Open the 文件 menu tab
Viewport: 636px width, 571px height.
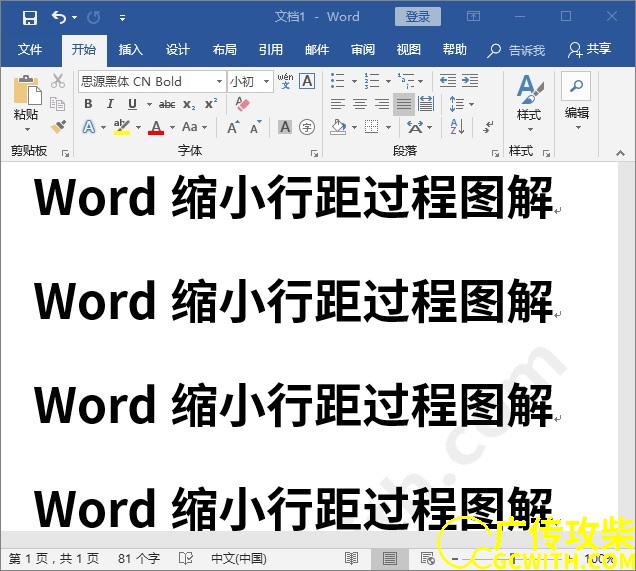pos(30,49)
